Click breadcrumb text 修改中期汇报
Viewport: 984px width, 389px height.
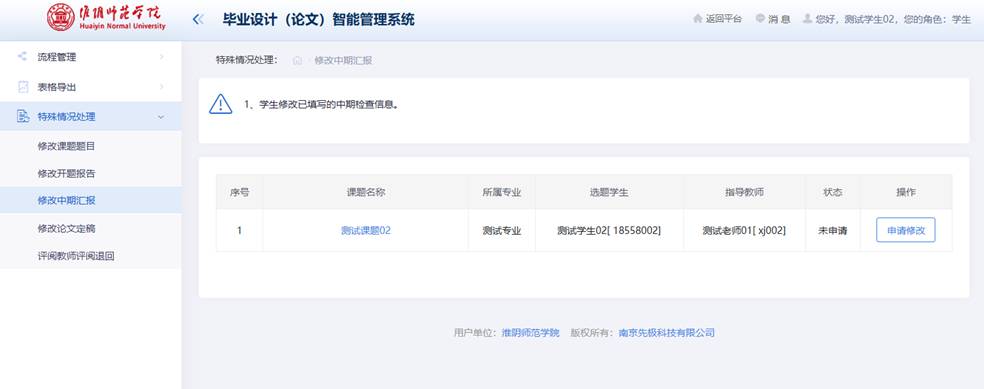[x=343, y=60]
